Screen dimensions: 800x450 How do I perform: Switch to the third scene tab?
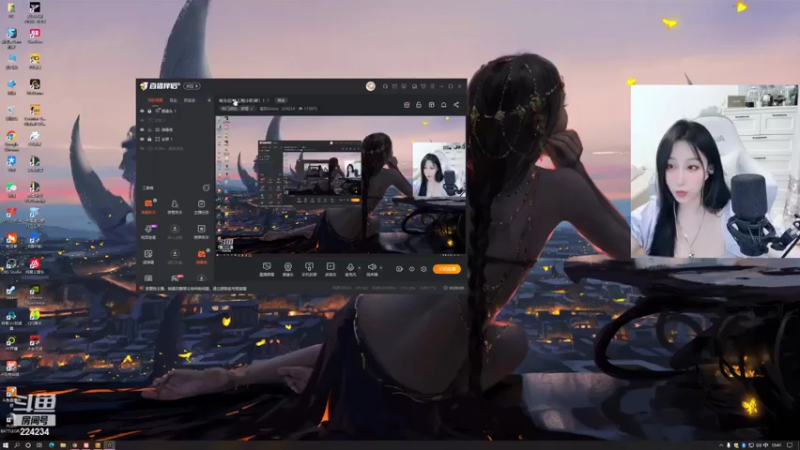[189, 101]
